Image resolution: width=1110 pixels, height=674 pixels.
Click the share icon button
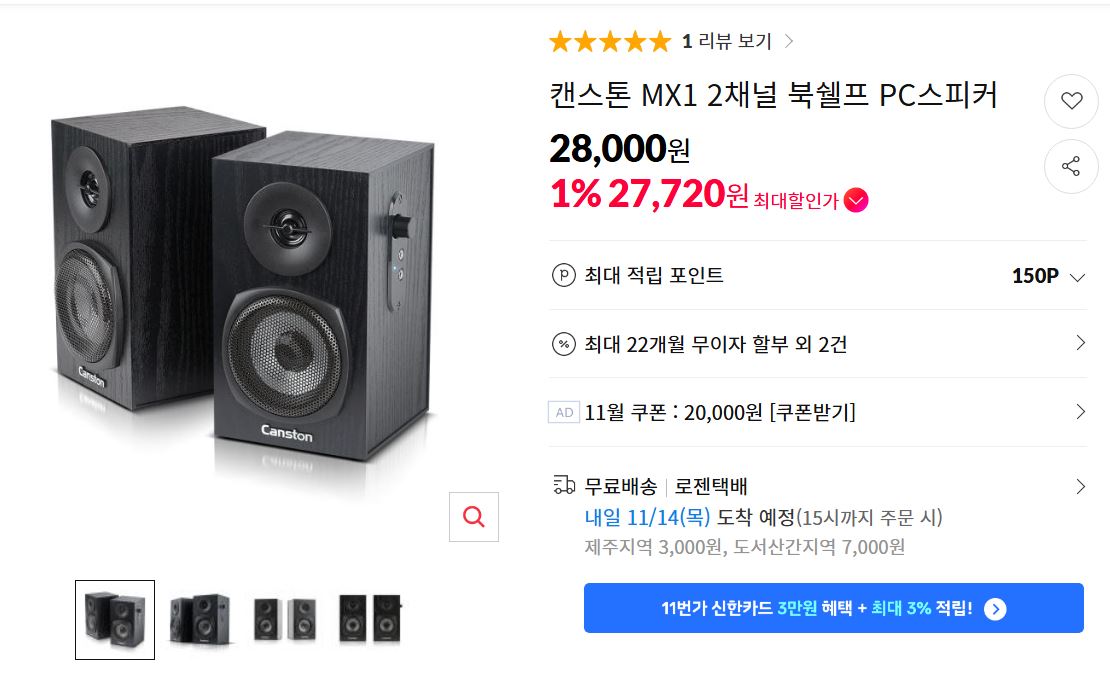tap(1071, 166)
